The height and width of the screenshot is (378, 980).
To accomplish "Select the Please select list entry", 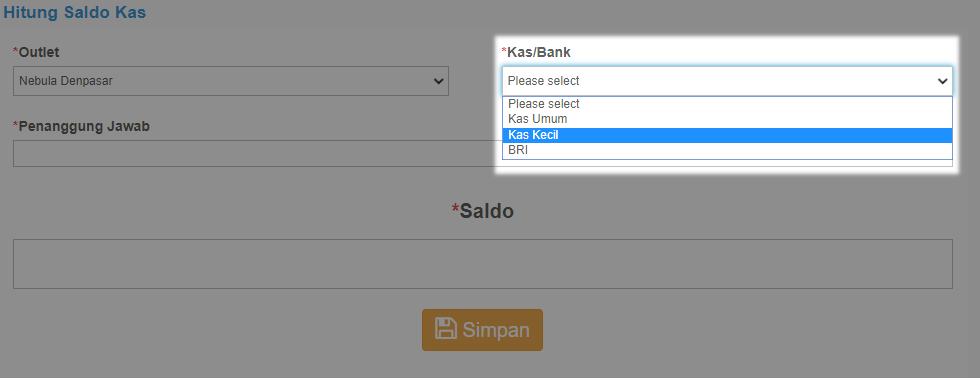I will pos(728,104).
